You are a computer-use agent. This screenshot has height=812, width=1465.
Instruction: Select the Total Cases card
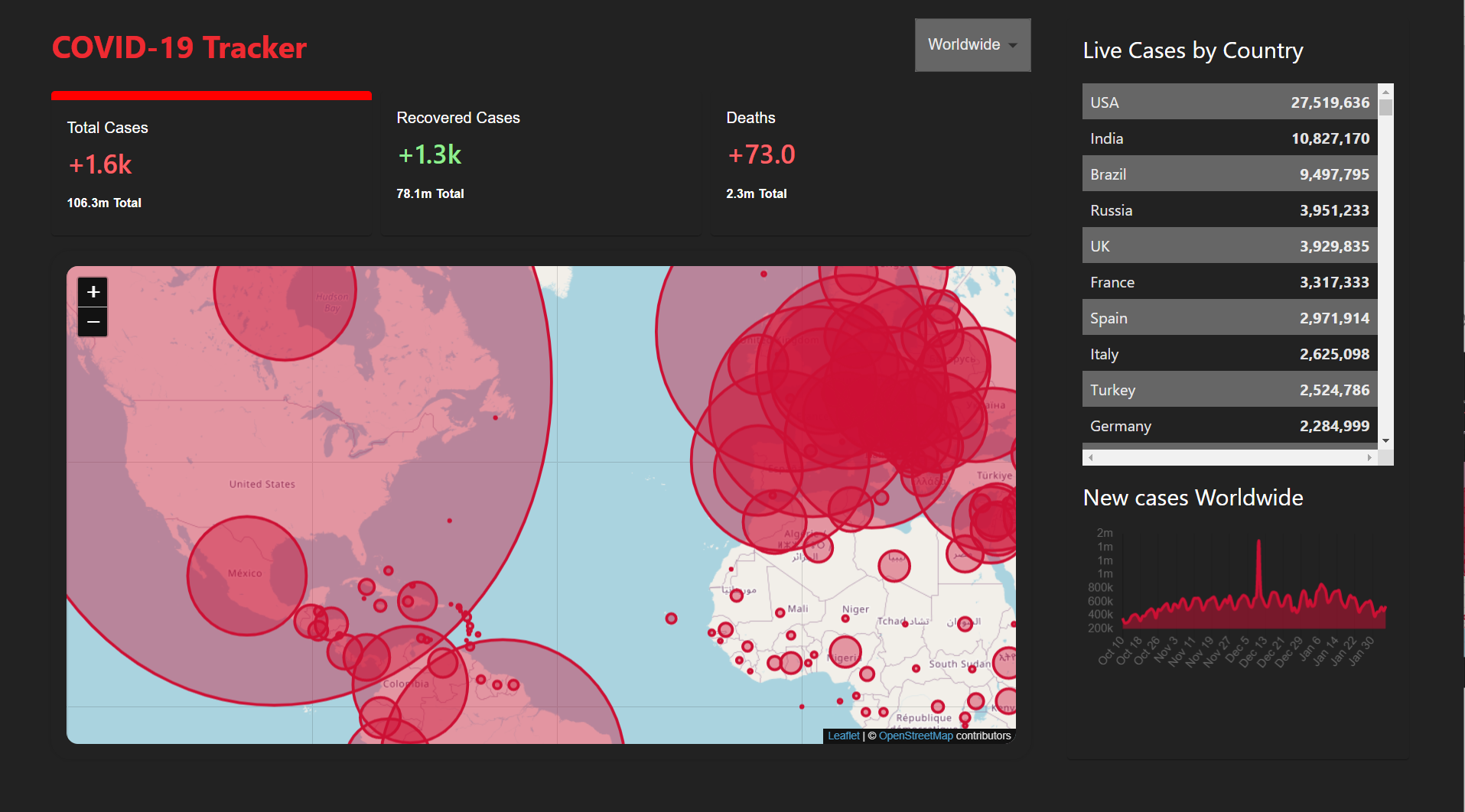(x=211, y=164)
